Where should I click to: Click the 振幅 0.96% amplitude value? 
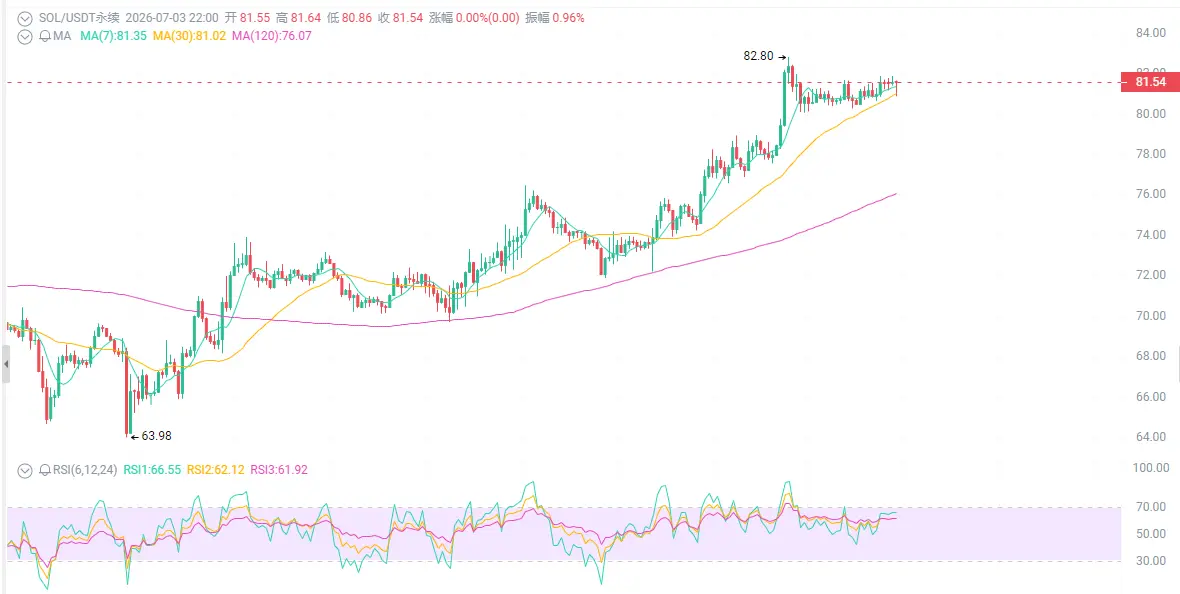(555, 17)
